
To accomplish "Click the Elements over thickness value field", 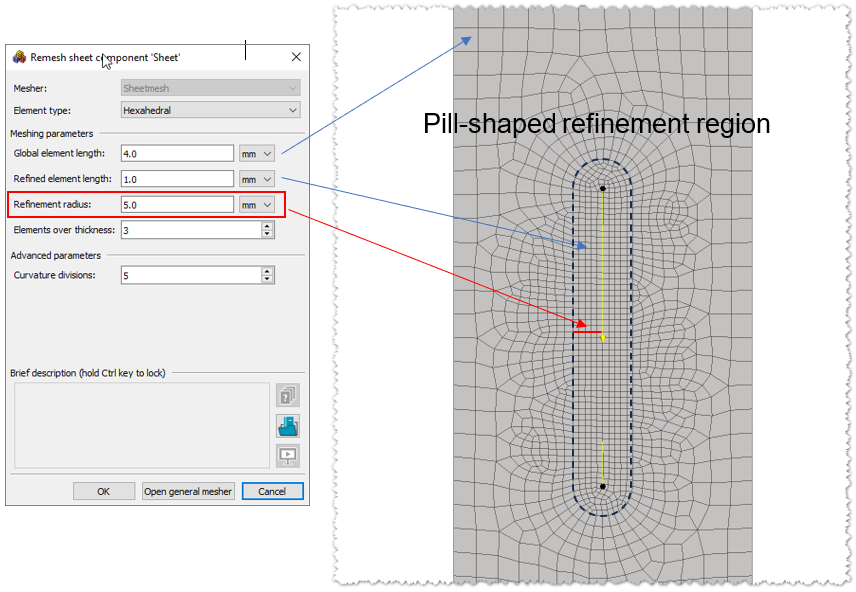I will pyautogui.click(x=191, y=230).
